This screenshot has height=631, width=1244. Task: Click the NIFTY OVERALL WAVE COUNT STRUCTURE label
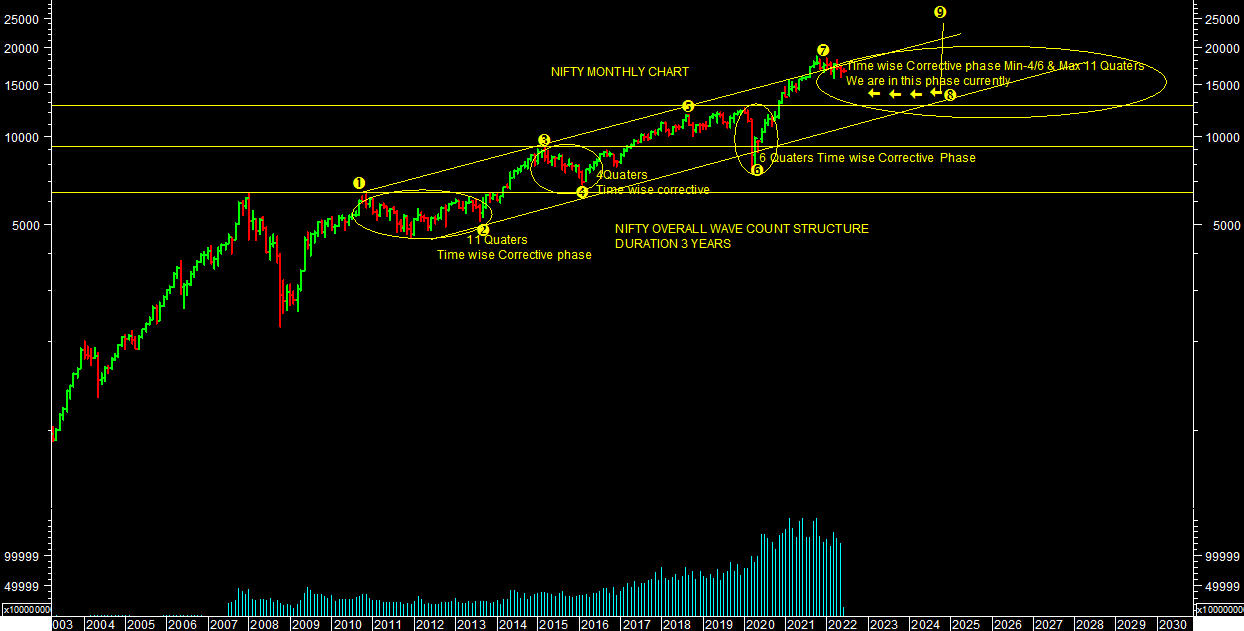coord(741,229)
